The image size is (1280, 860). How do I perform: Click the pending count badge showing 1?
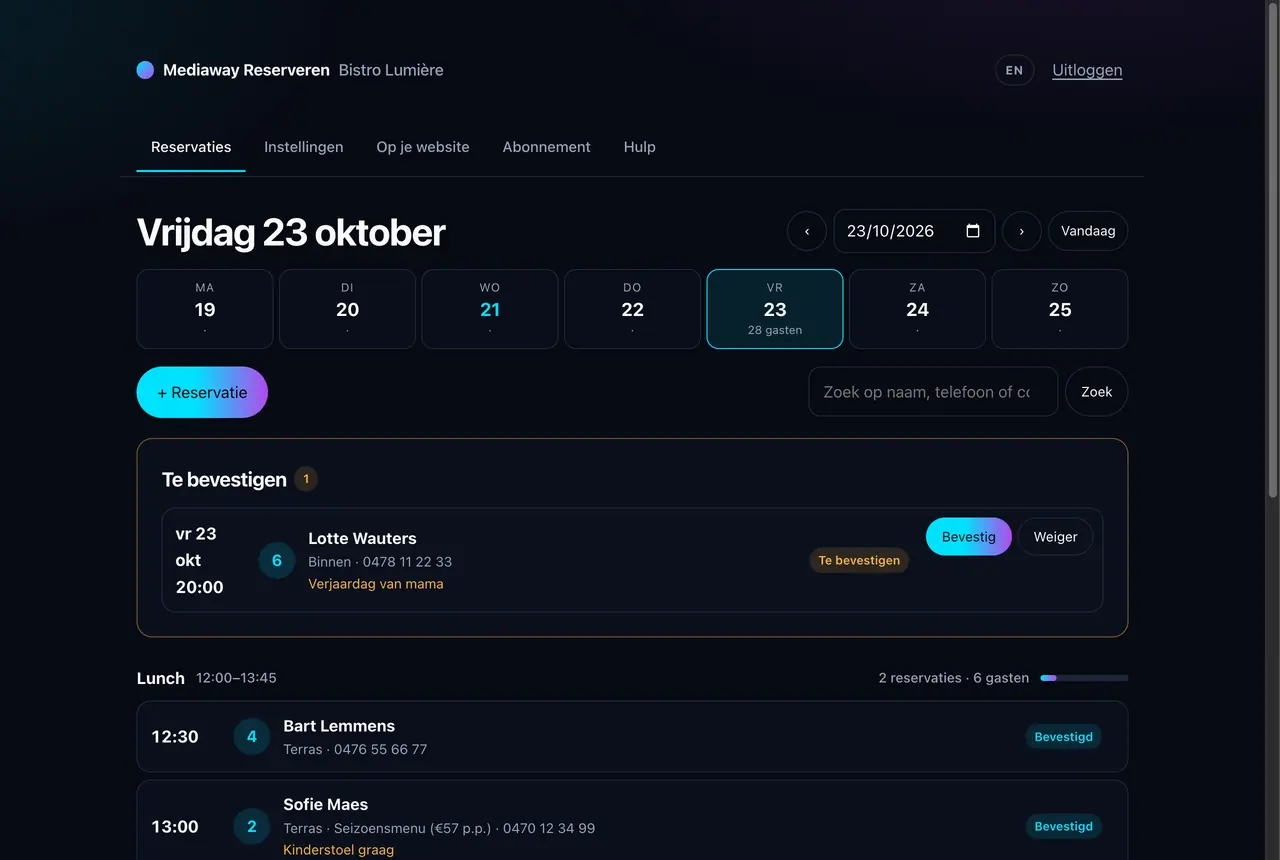tap(306, 479)
